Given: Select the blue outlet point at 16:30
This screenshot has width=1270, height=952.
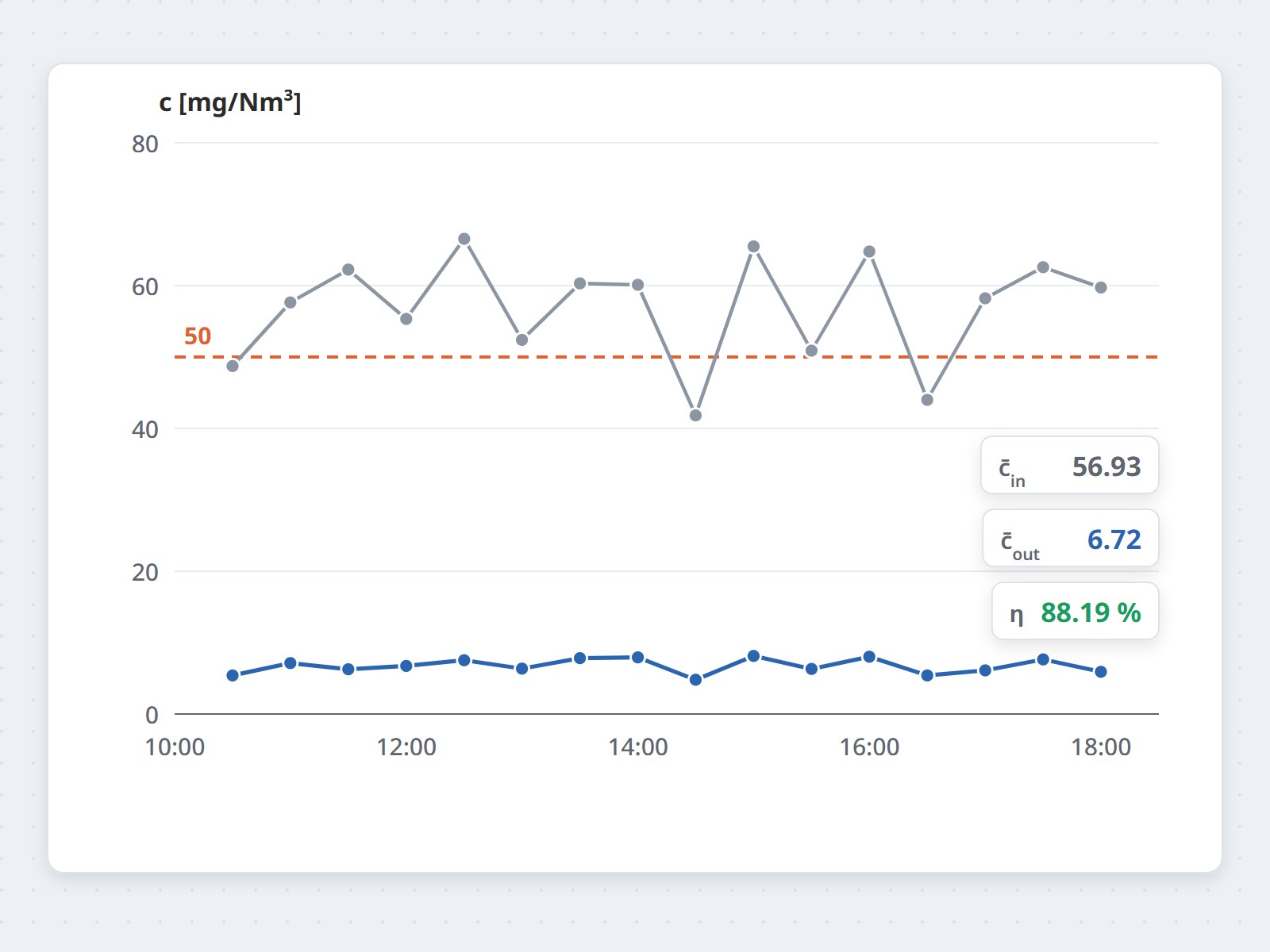Looking at the screenshot, I should [927, 675].
